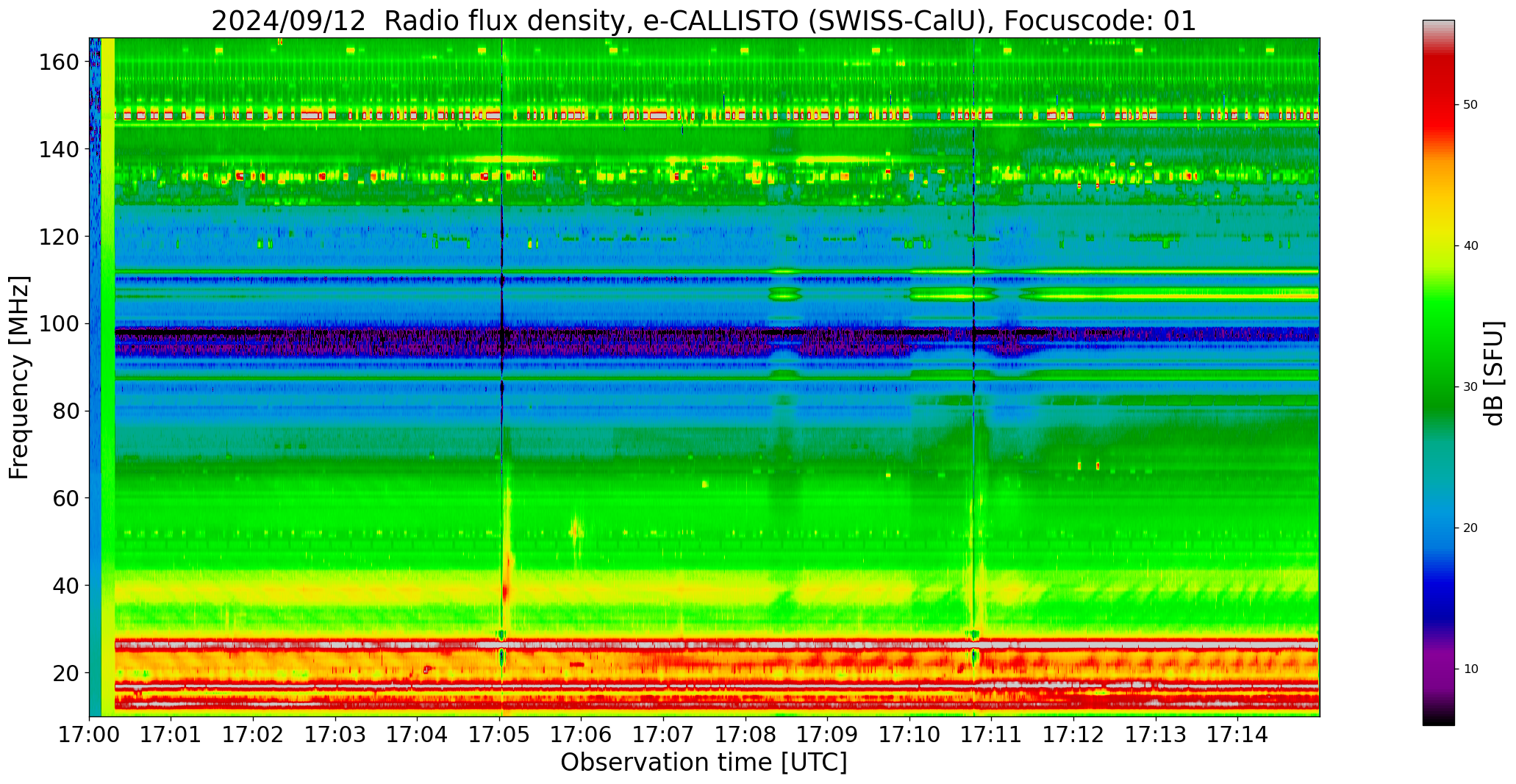Click the 17:03 time tick label
Image resolution: width=1516 pixels, height=784 pixels.
[335, 735]
